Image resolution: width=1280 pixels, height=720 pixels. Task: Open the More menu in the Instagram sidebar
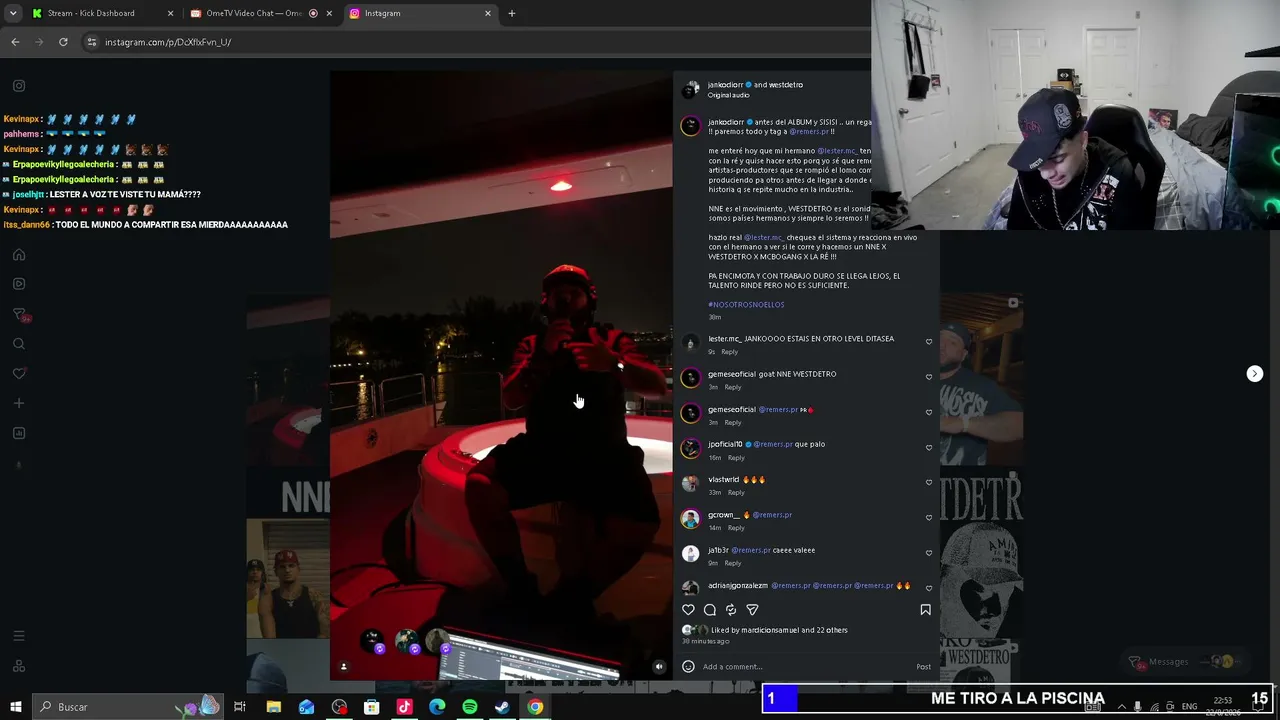coord(19,636)
